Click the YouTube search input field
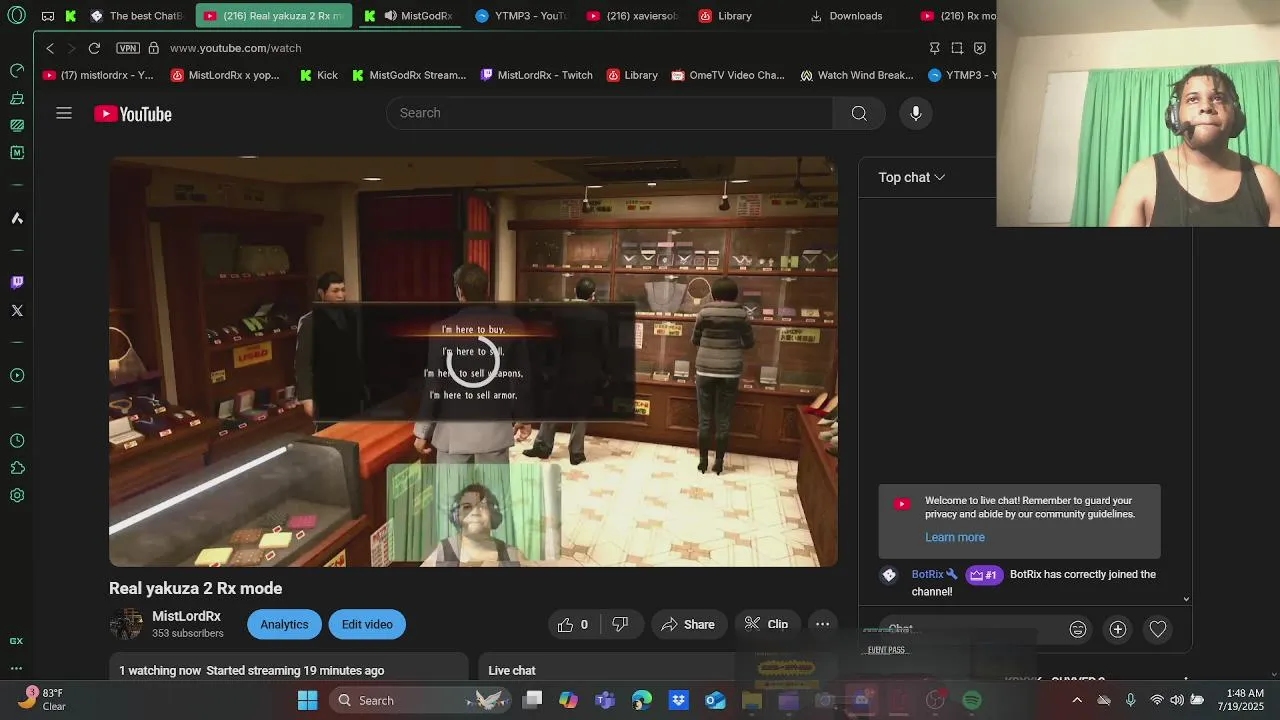 (610, 113)
